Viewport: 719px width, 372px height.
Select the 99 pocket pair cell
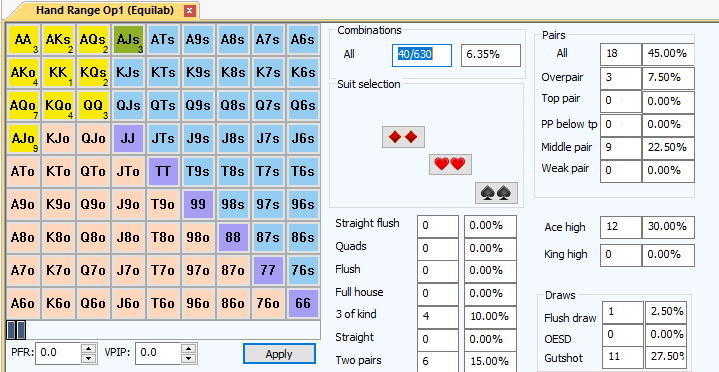coord(198,205)
